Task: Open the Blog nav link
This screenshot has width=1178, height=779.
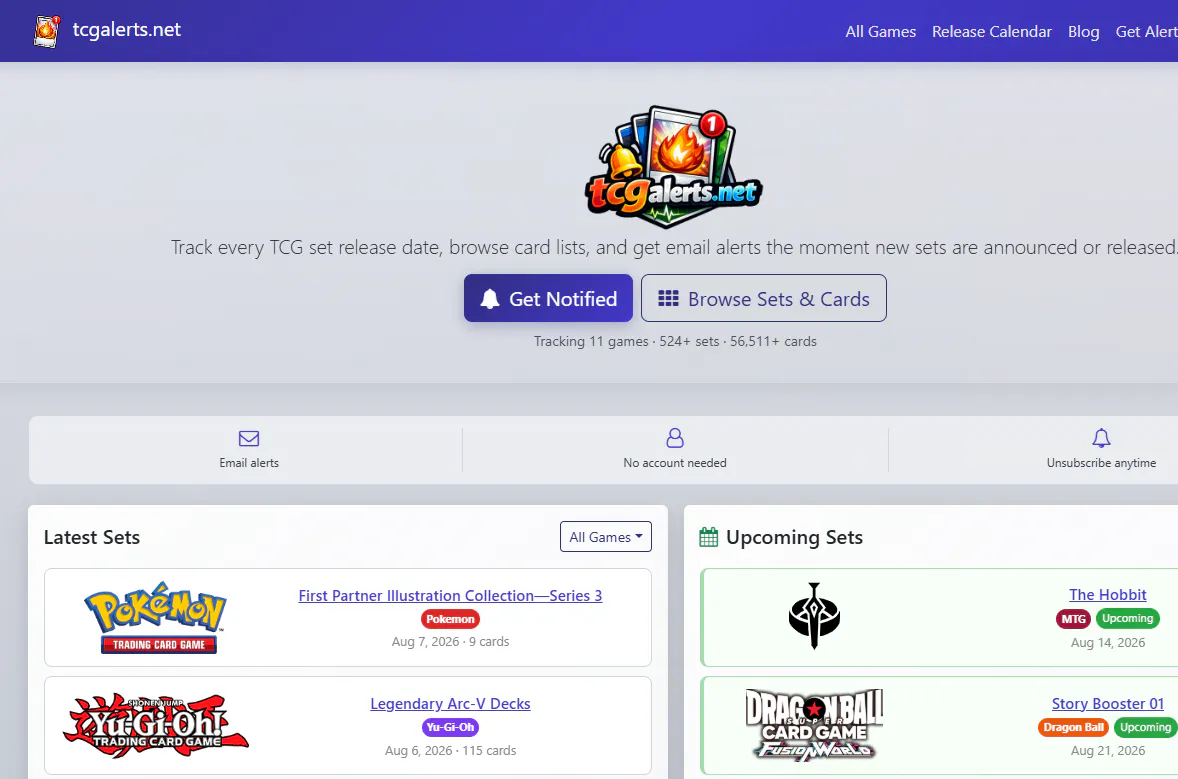Action: [x=1083, y=32]
